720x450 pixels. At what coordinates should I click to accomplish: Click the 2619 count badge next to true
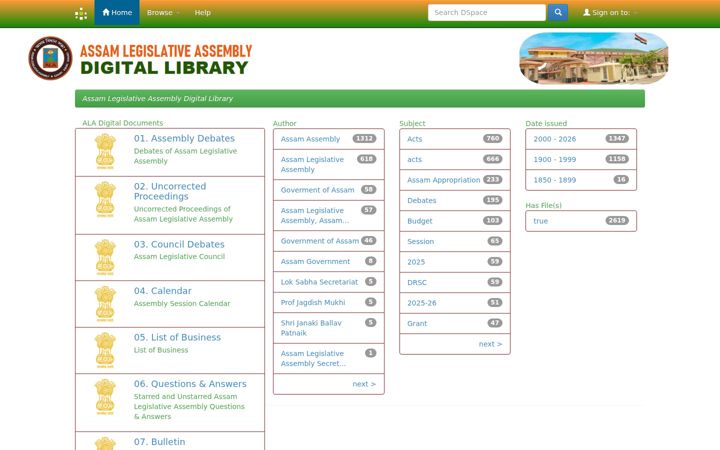click(617, 220)
